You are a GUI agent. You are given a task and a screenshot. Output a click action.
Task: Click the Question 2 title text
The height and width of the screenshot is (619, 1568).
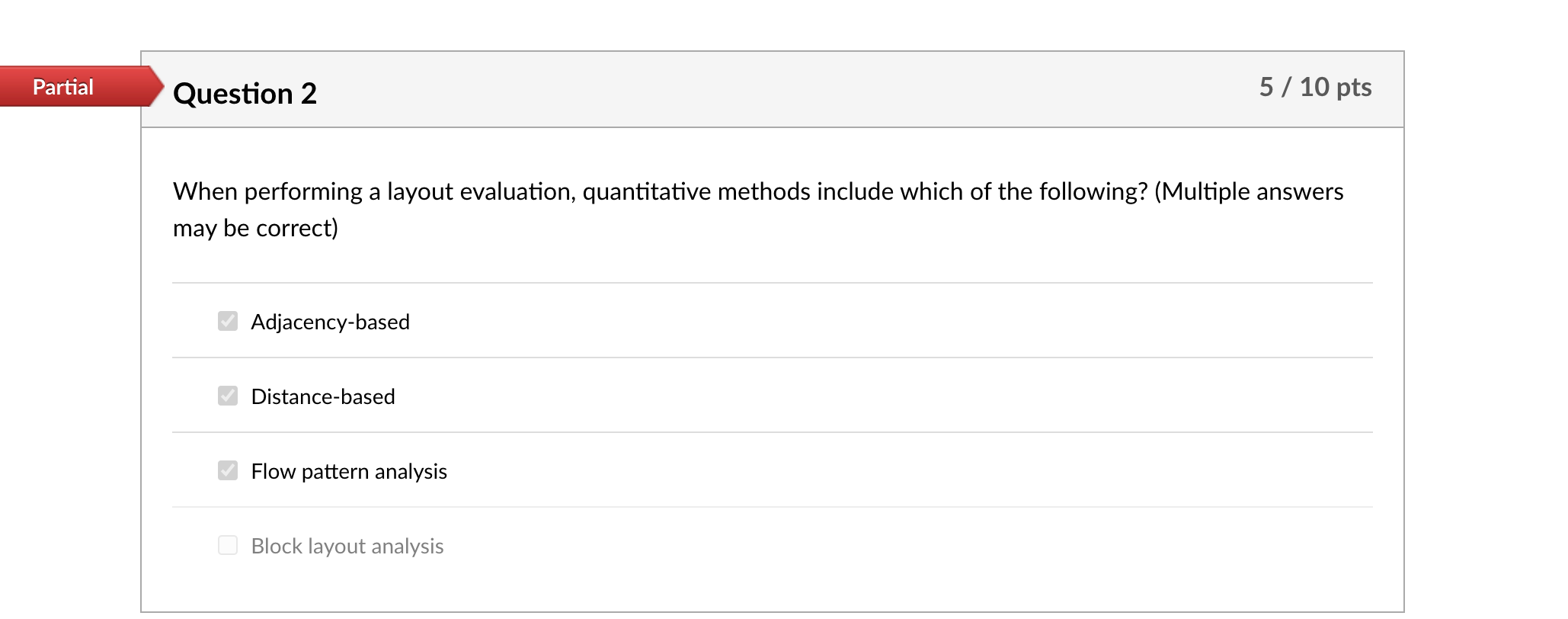tap(245, 93)
